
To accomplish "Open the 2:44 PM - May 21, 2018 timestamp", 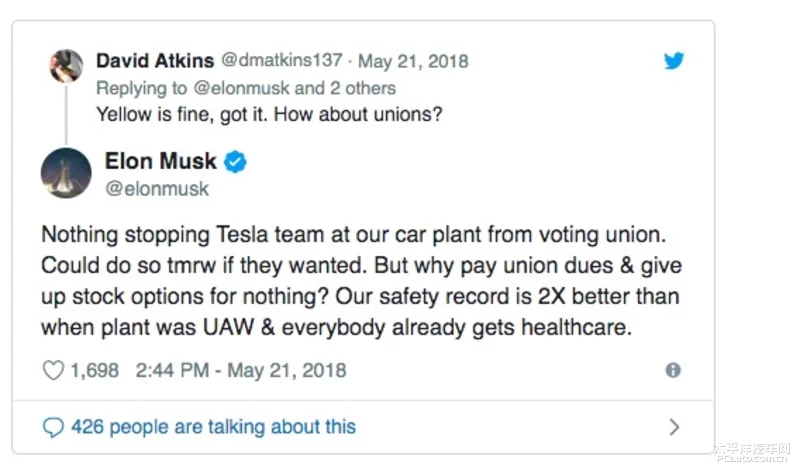I will pyautogui.click(x=241, y=370).
